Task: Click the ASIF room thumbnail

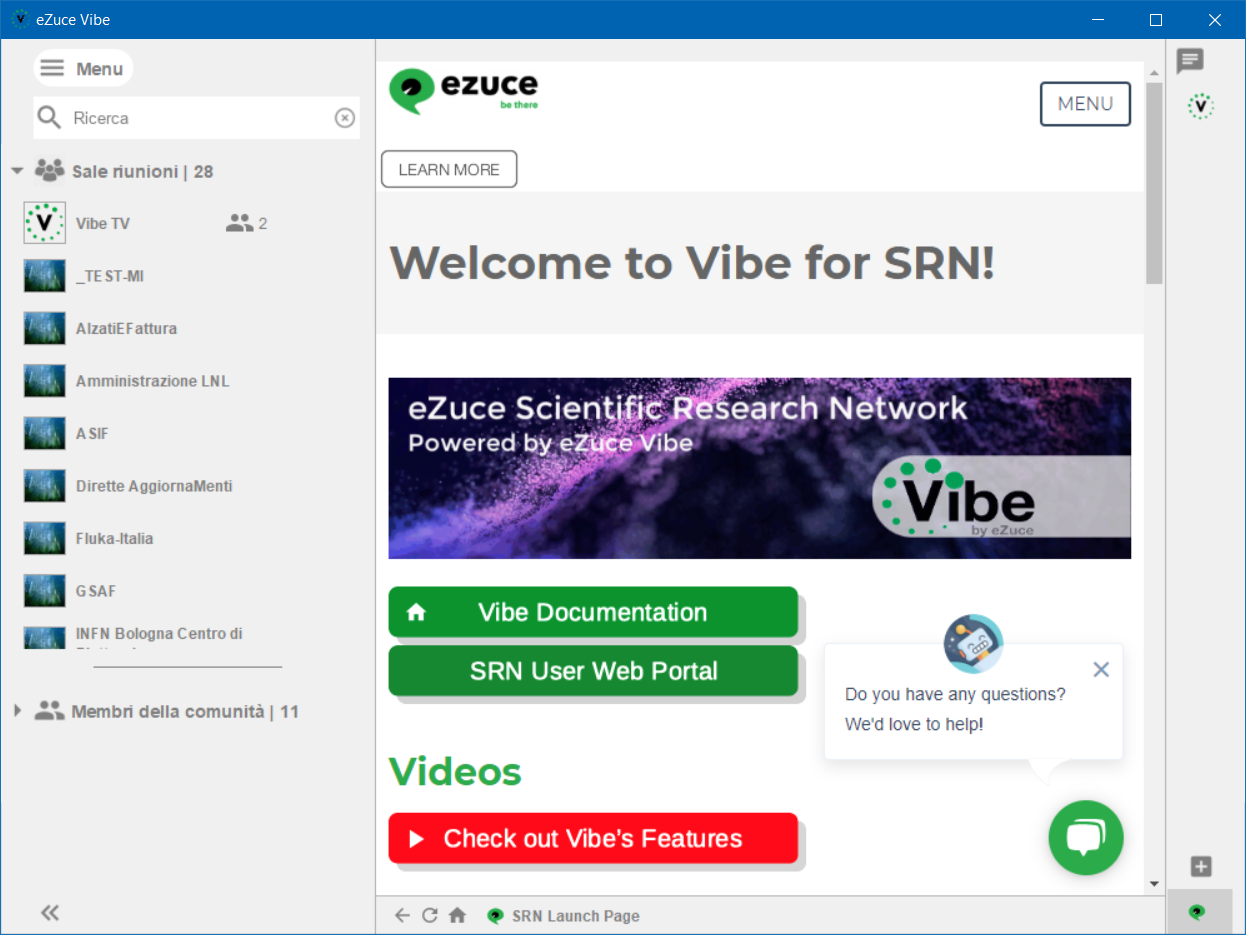Action: (x=44, y=433)
